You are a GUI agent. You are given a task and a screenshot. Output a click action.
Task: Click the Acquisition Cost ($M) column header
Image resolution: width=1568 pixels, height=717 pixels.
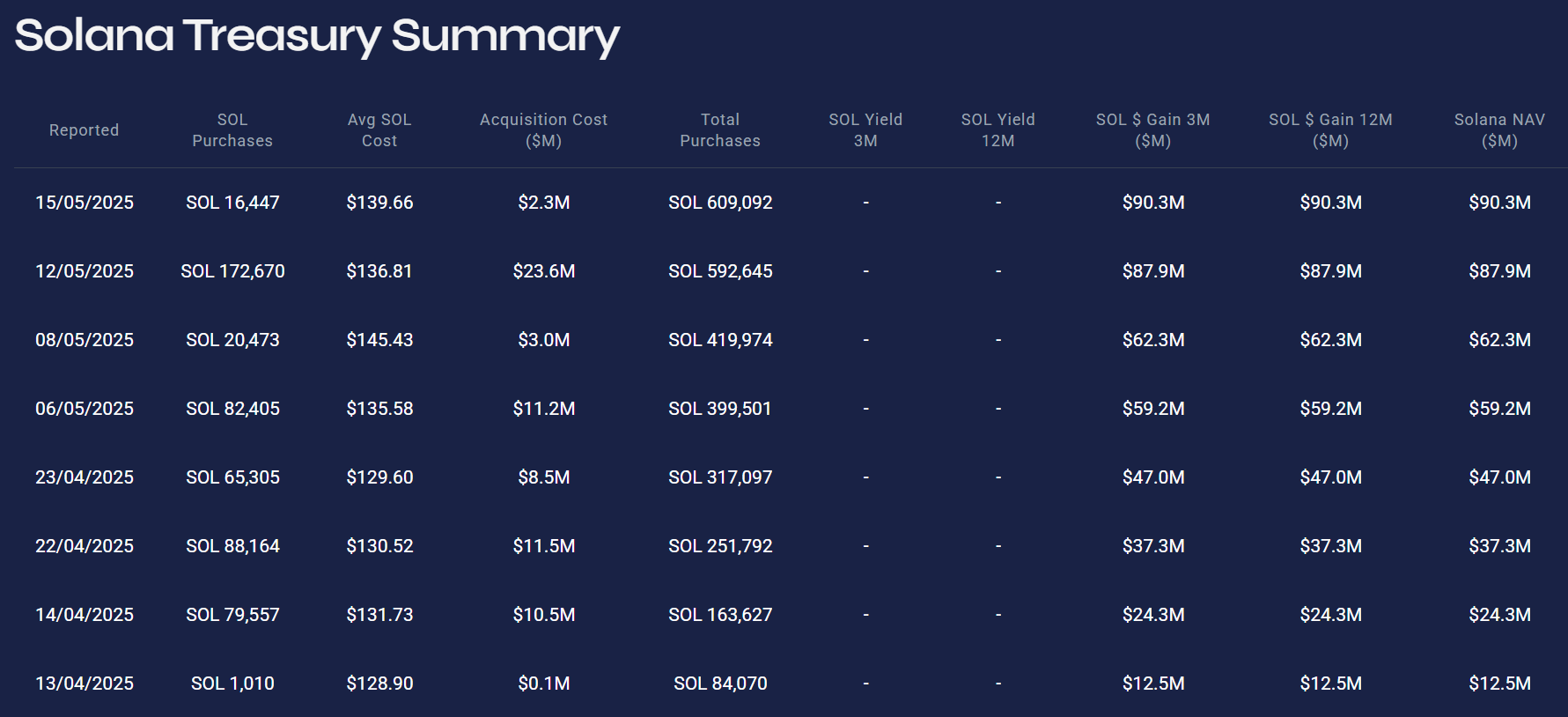pos(544,130)
